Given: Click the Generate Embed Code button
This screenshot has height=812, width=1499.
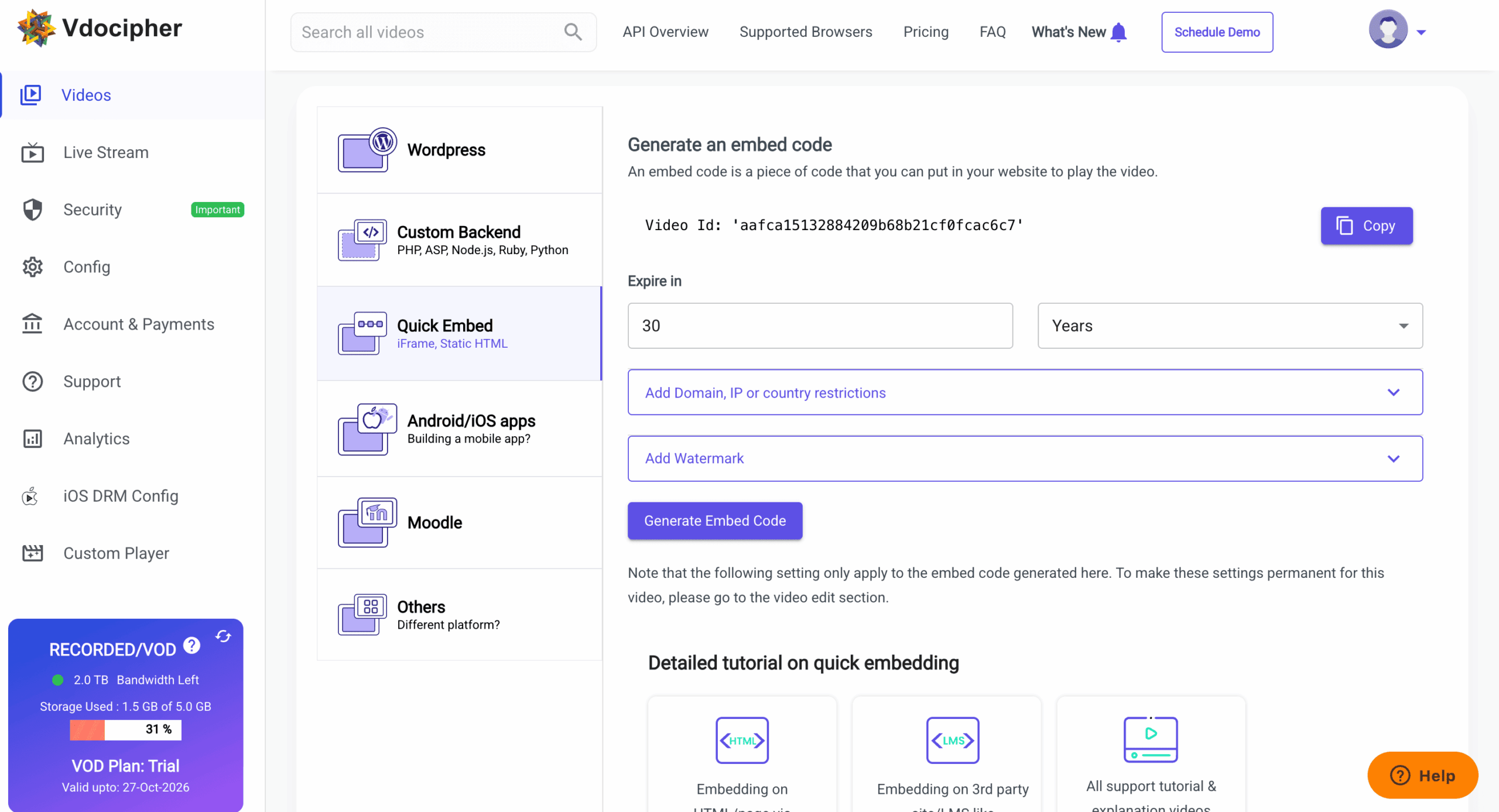Looking at the screenshot, I should point(714,520).
